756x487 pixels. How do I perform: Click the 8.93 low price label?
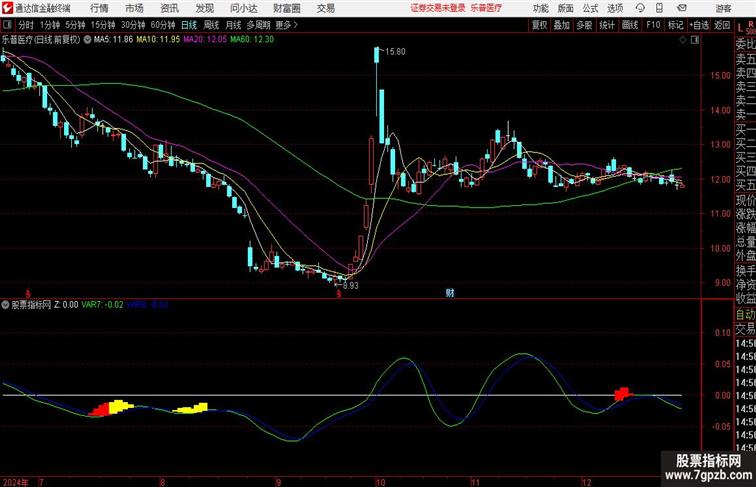click(351, 285)
